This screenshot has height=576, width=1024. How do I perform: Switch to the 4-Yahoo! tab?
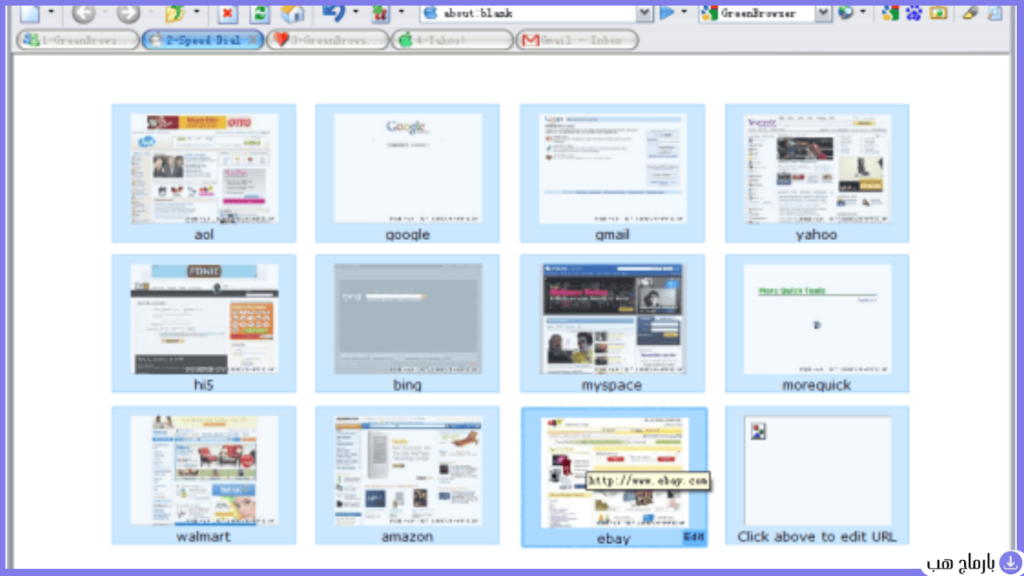(x=452, y=40)
